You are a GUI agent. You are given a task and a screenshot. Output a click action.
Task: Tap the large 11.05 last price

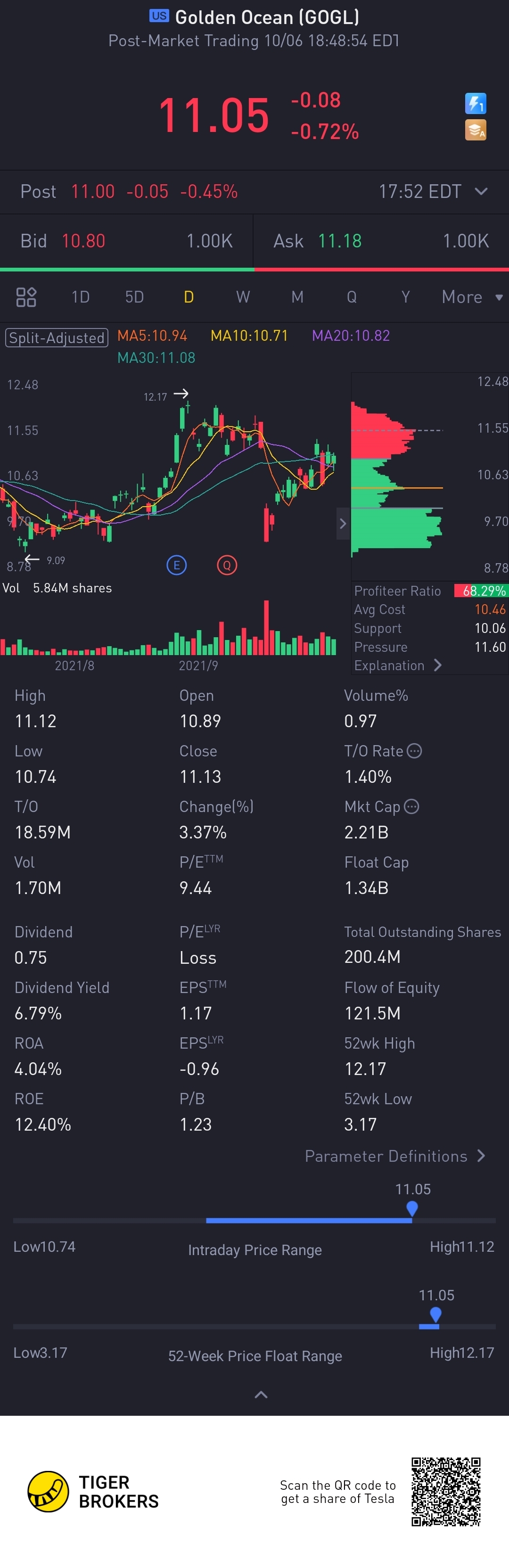[x=213, y=115]
